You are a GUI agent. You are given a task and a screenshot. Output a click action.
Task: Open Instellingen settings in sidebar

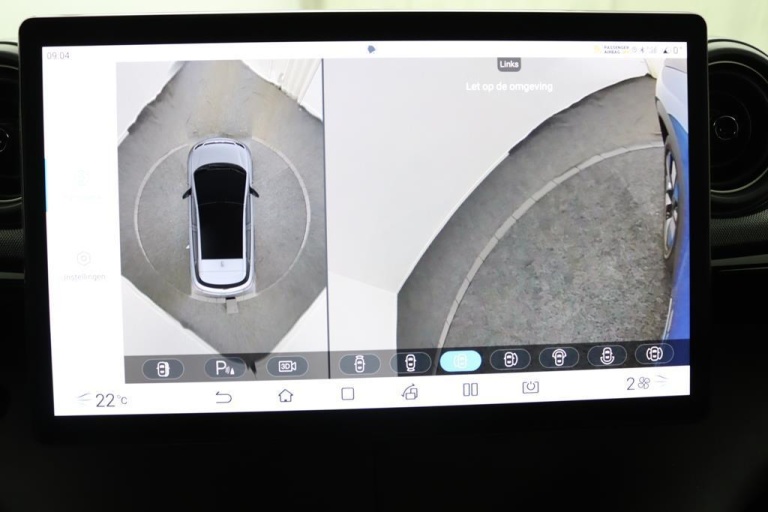click(x=84, y=266)
